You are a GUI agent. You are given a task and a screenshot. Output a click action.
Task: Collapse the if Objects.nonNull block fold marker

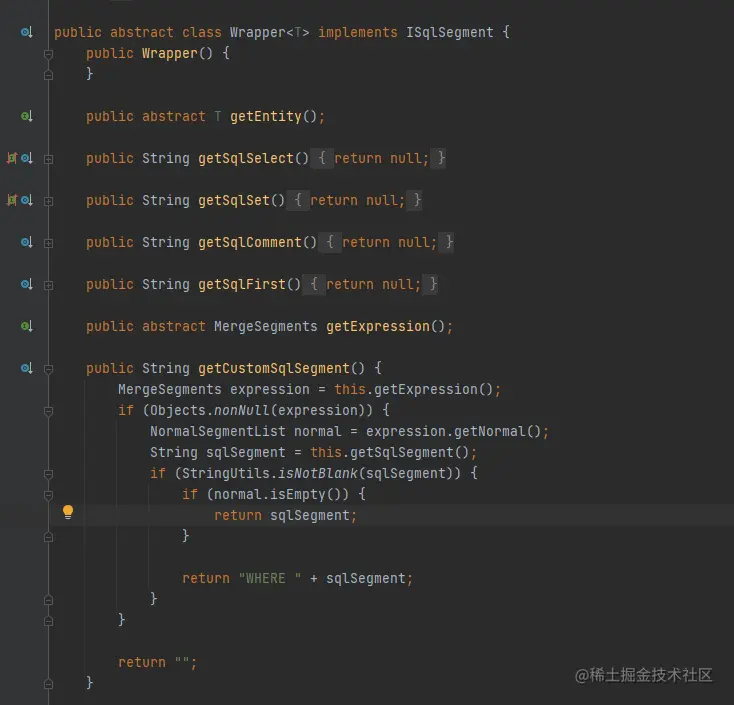tap(48, 411)
